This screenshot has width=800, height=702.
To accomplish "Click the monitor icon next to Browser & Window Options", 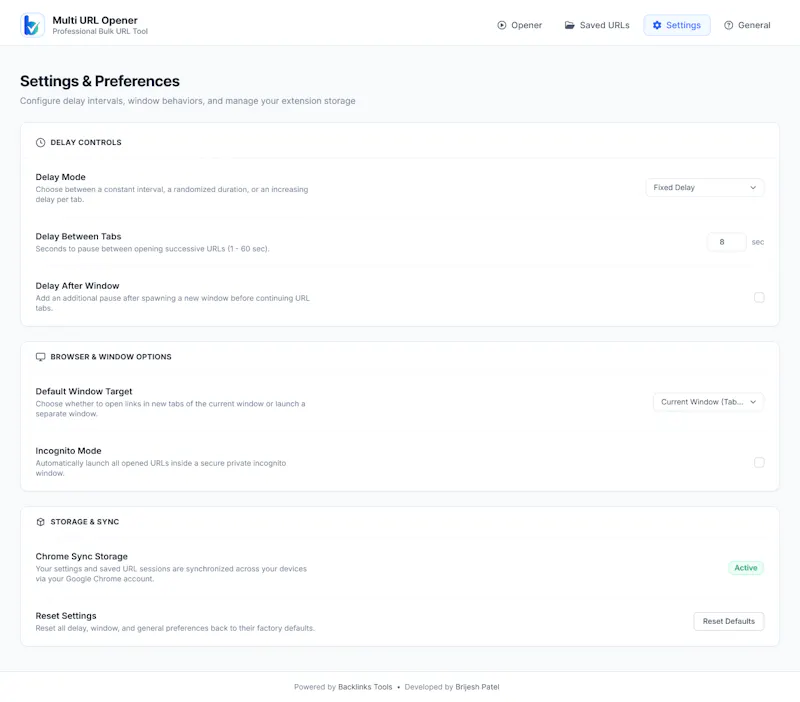I will [40, 357].
